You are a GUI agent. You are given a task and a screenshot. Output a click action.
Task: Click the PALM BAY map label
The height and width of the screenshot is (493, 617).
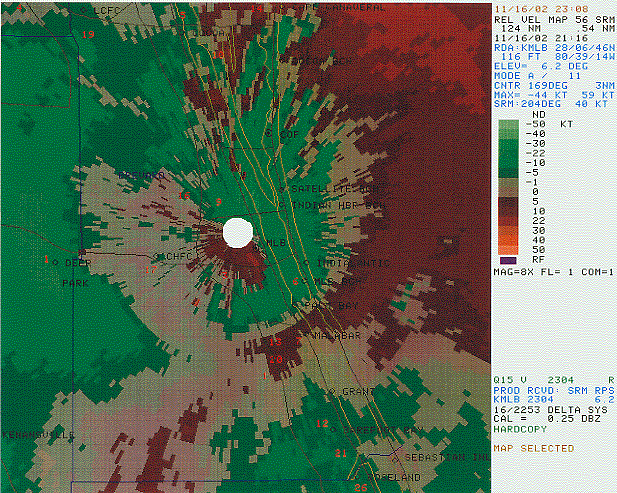tap(331, 305)
